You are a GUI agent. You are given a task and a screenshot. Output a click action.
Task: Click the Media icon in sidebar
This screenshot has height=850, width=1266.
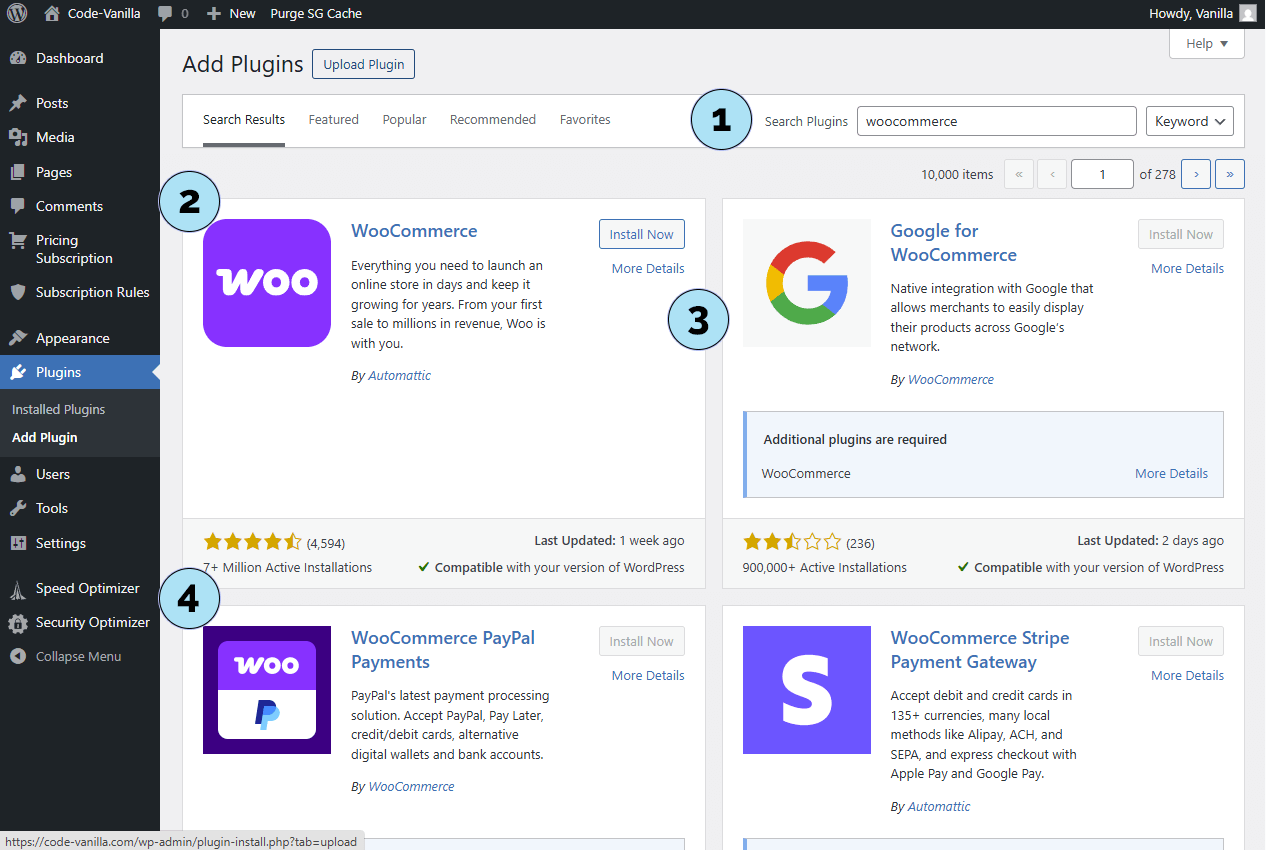point(18,137)
